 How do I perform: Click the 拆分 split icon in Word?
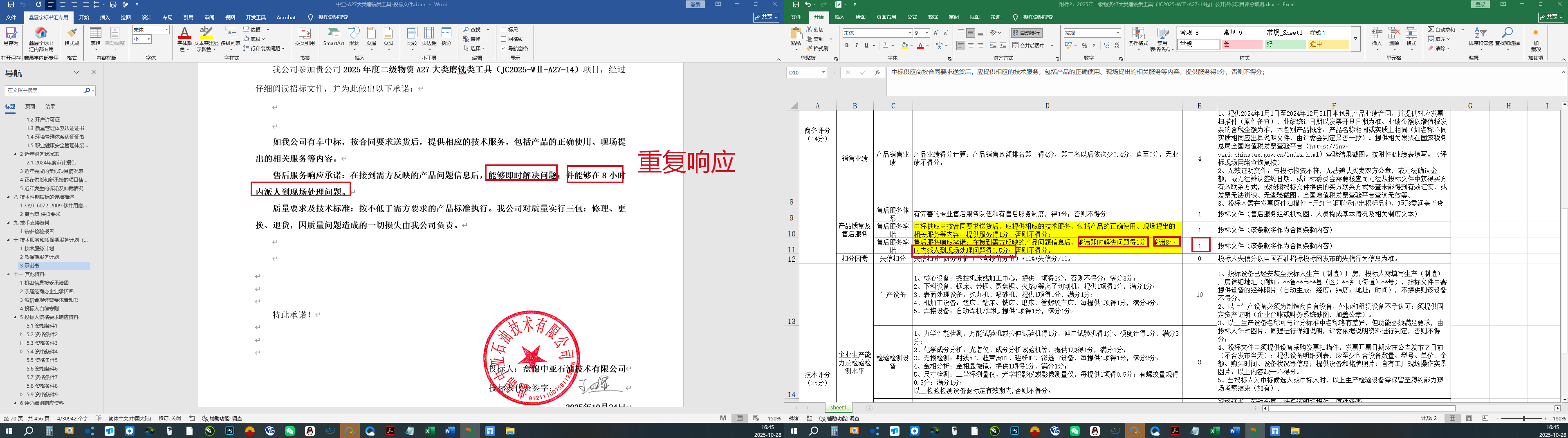click(447, 32)
